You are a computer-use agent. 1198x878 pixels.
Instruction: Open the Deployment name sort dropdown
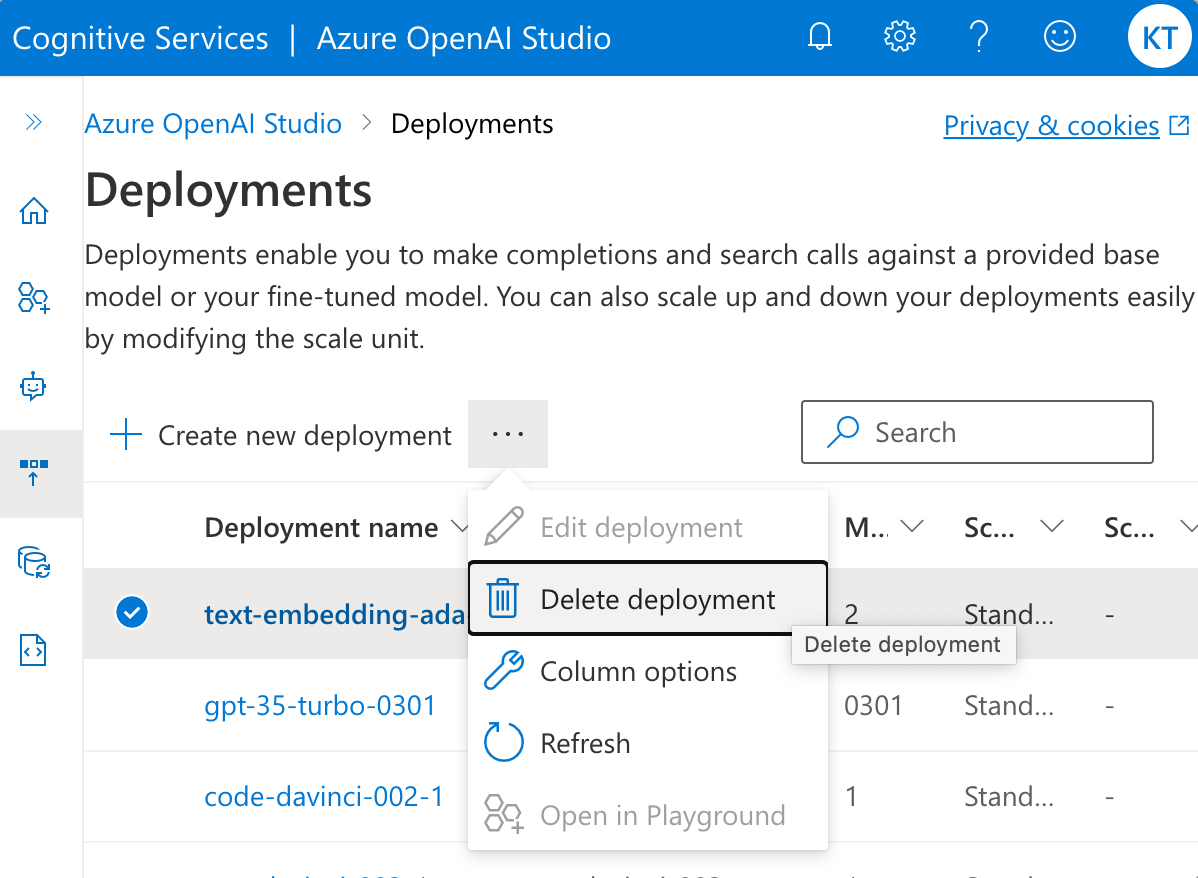pyautogui.click(x=460, y=527)
